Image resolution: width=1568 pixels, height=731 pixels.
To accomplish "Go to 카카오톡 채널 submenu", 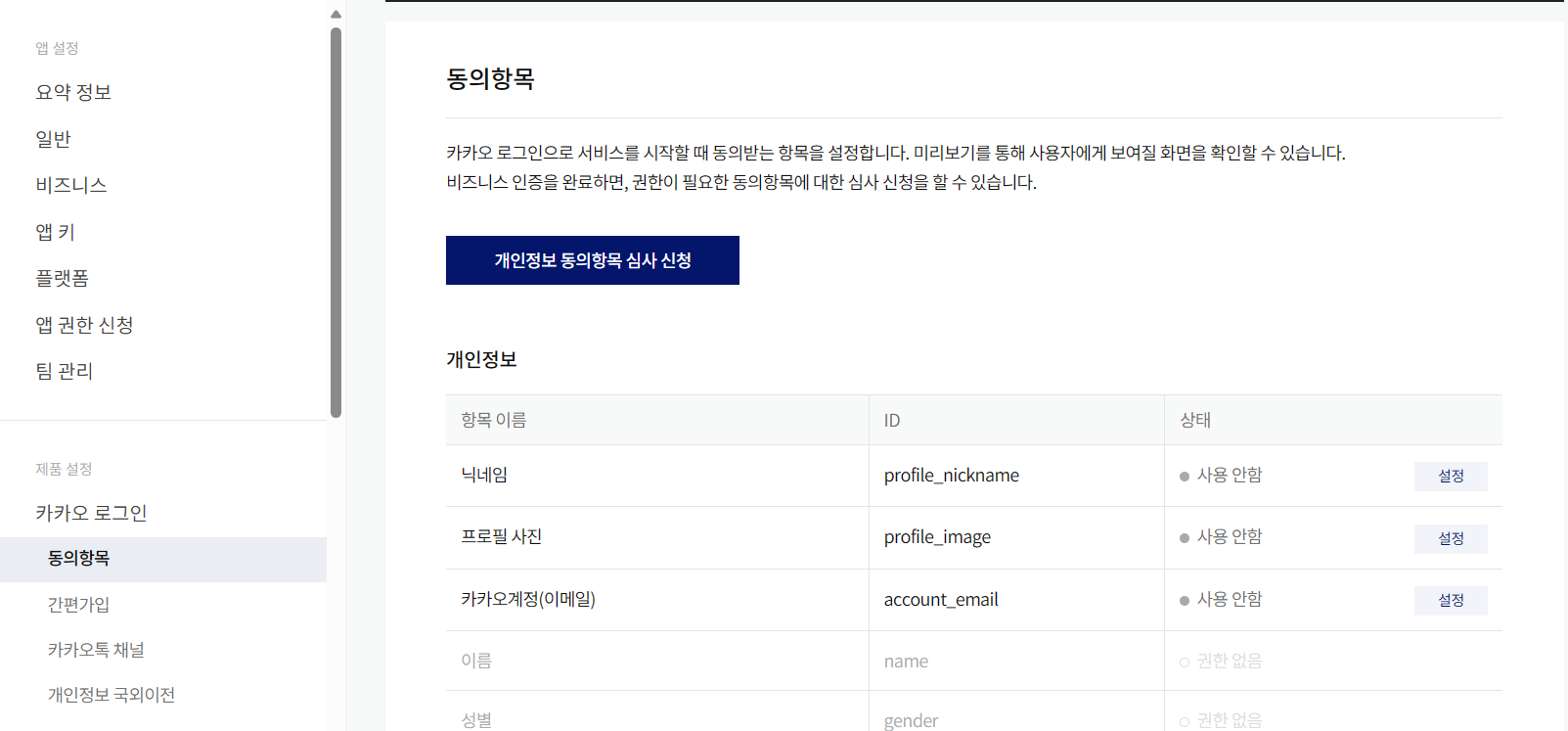I will coord(96,650).
